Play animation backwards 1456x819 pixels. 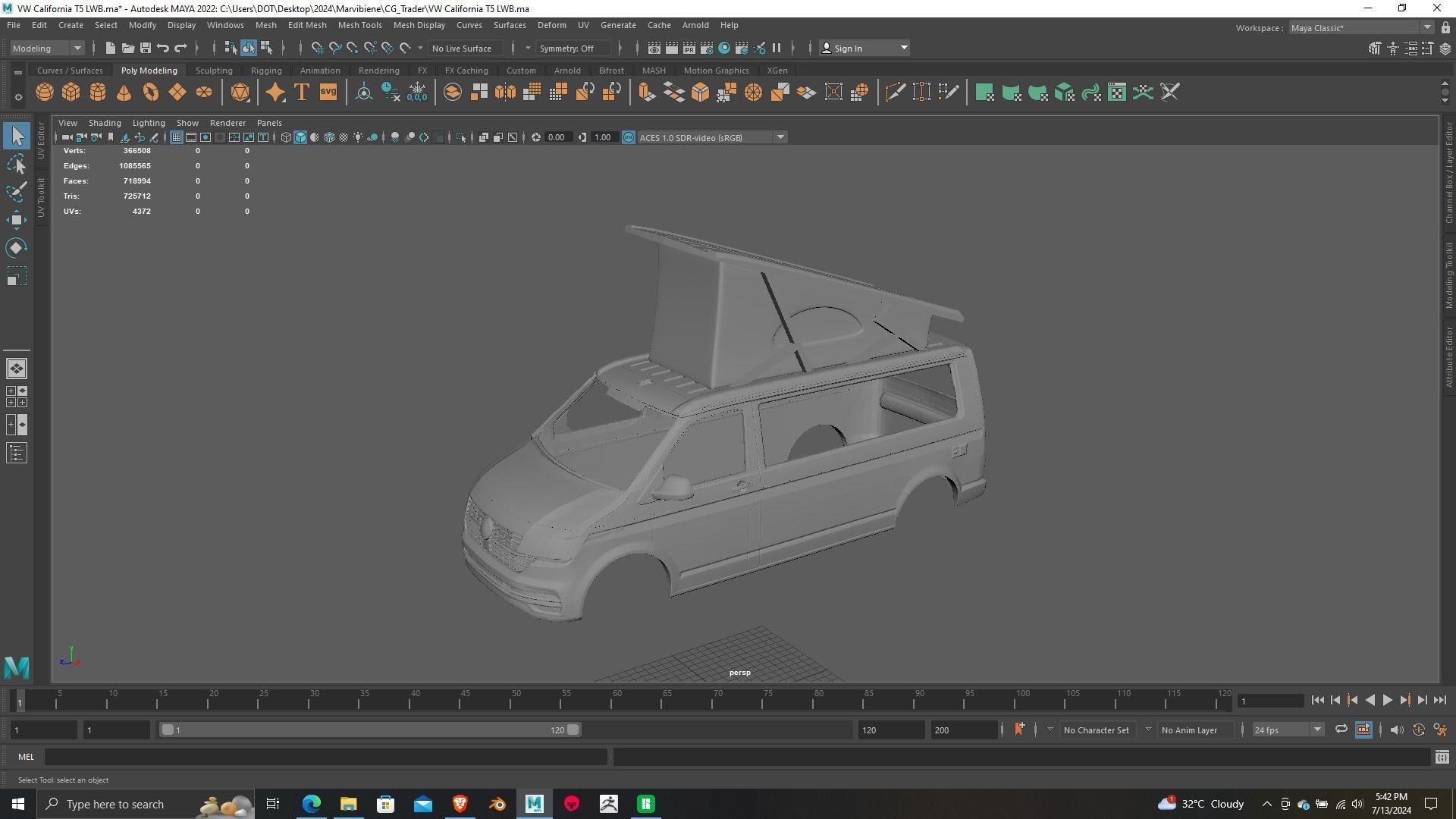1370,701
